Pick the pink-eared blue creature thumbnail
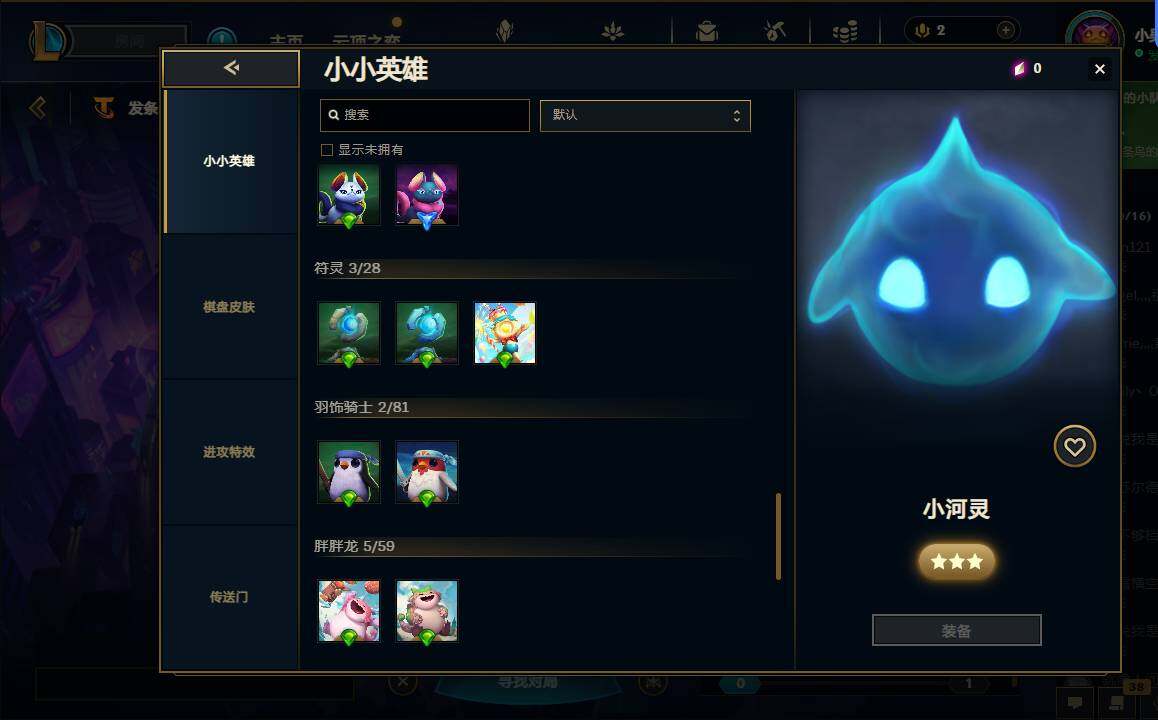1158x720 pixels. click(x=427, y=195)
